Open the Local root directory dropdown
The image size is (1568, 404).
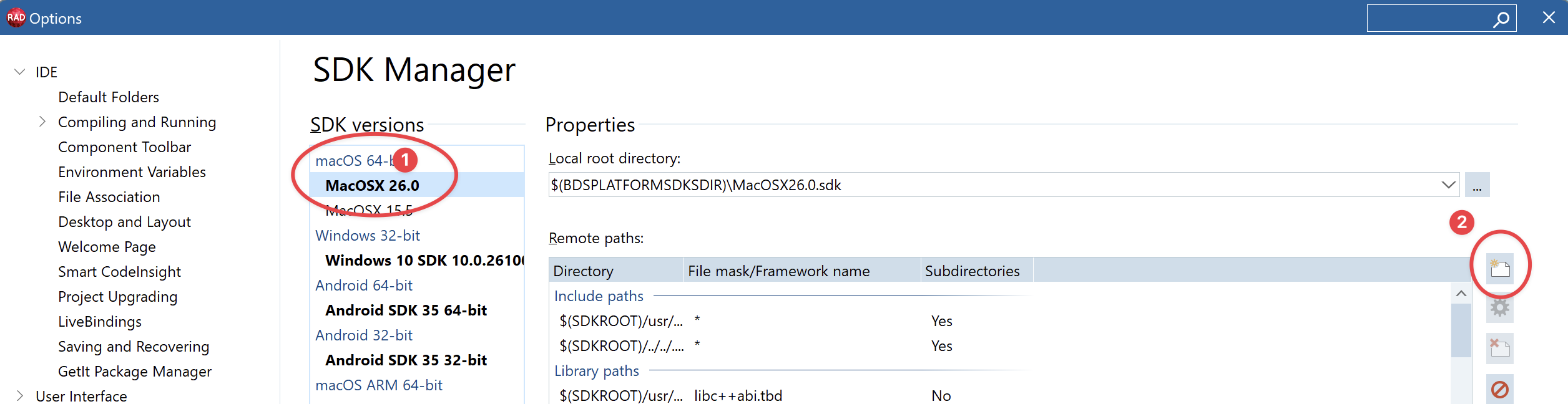[1448, 185]
